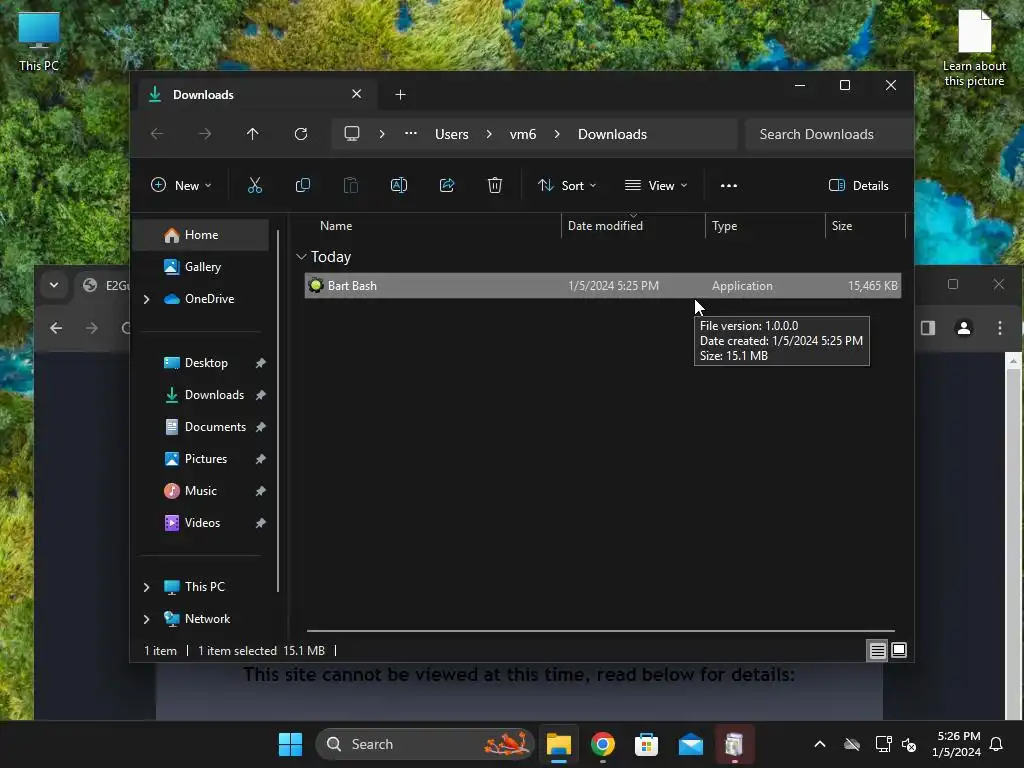Image resolution: width=1024 pixels, height=768 pixels.
Task: Open Chrome profile avatar button
Action: click(964, 328)
